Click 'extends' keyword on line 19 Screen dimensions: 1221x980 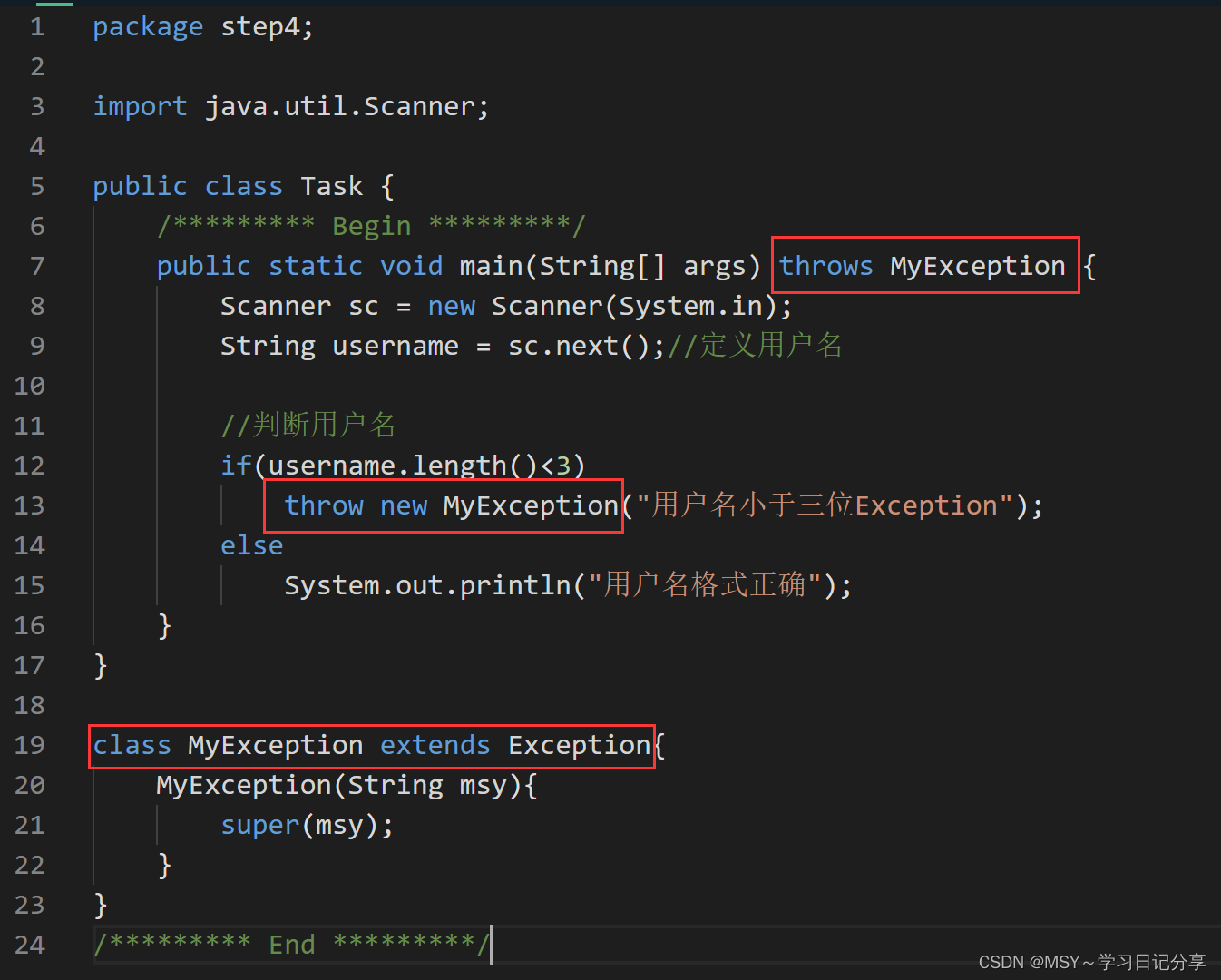click(435, 745)
